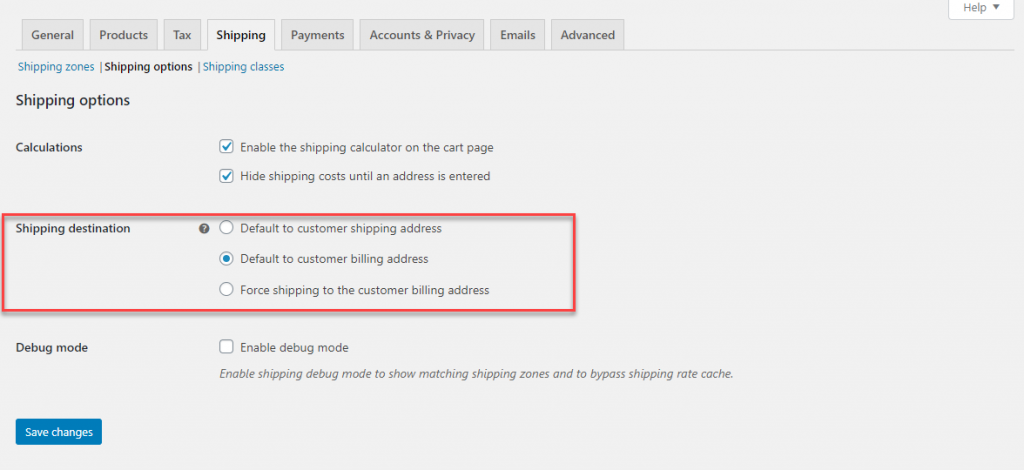Go to the Payments tab
This screenshot has height=470, width=1024.
(x=317, y=35)
